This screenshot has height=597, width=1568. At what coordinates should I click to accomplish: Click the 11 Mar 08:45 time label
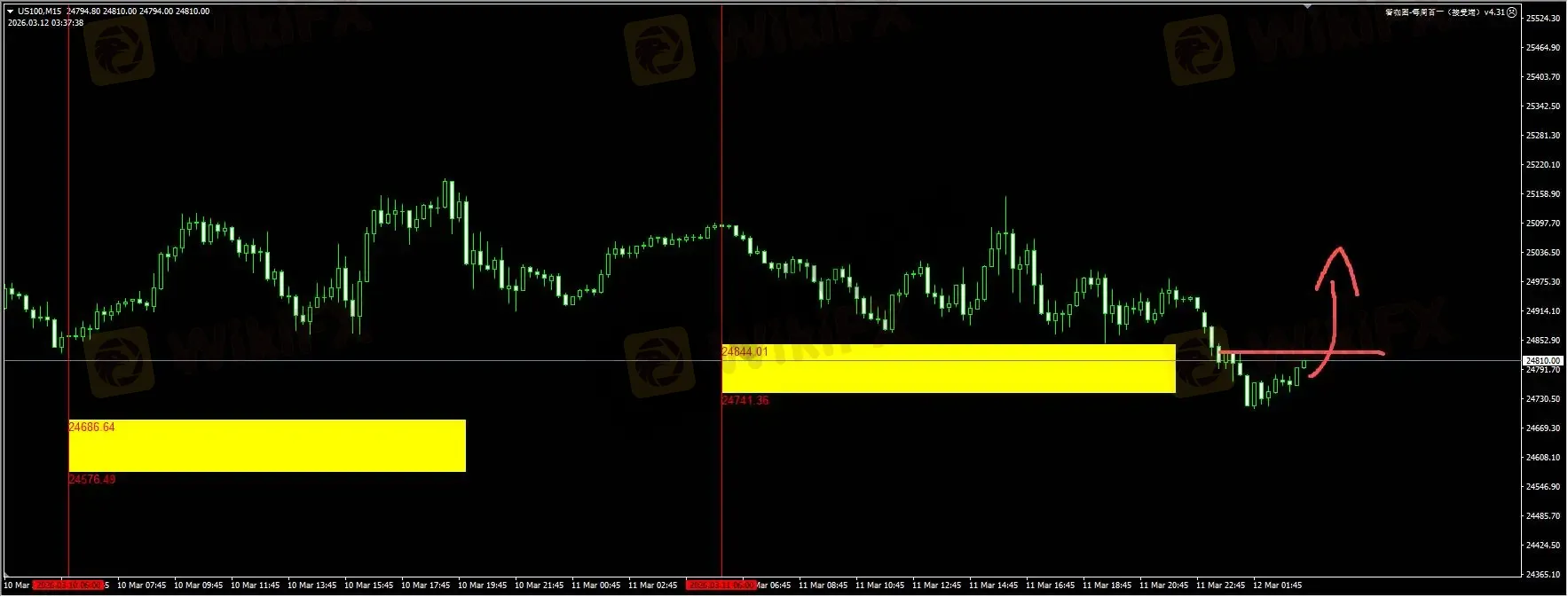coord(823,585)
